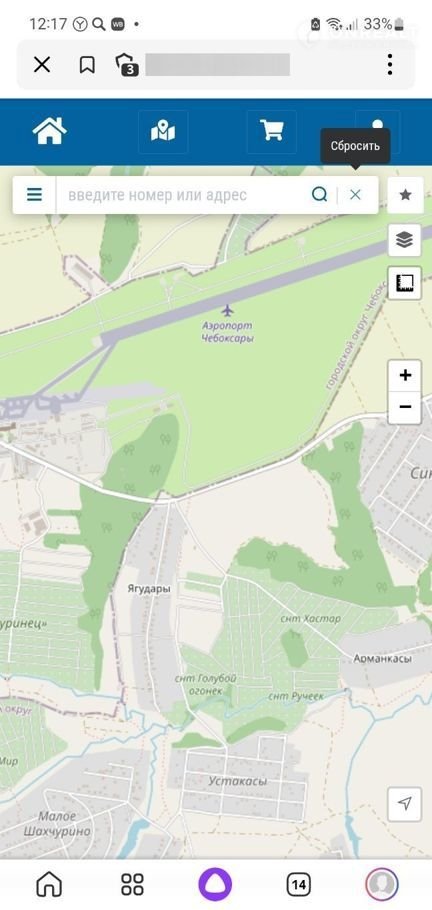The image size is (432, 910).
Task: Activate the ruler measurement tool
Action: [405, 283]
